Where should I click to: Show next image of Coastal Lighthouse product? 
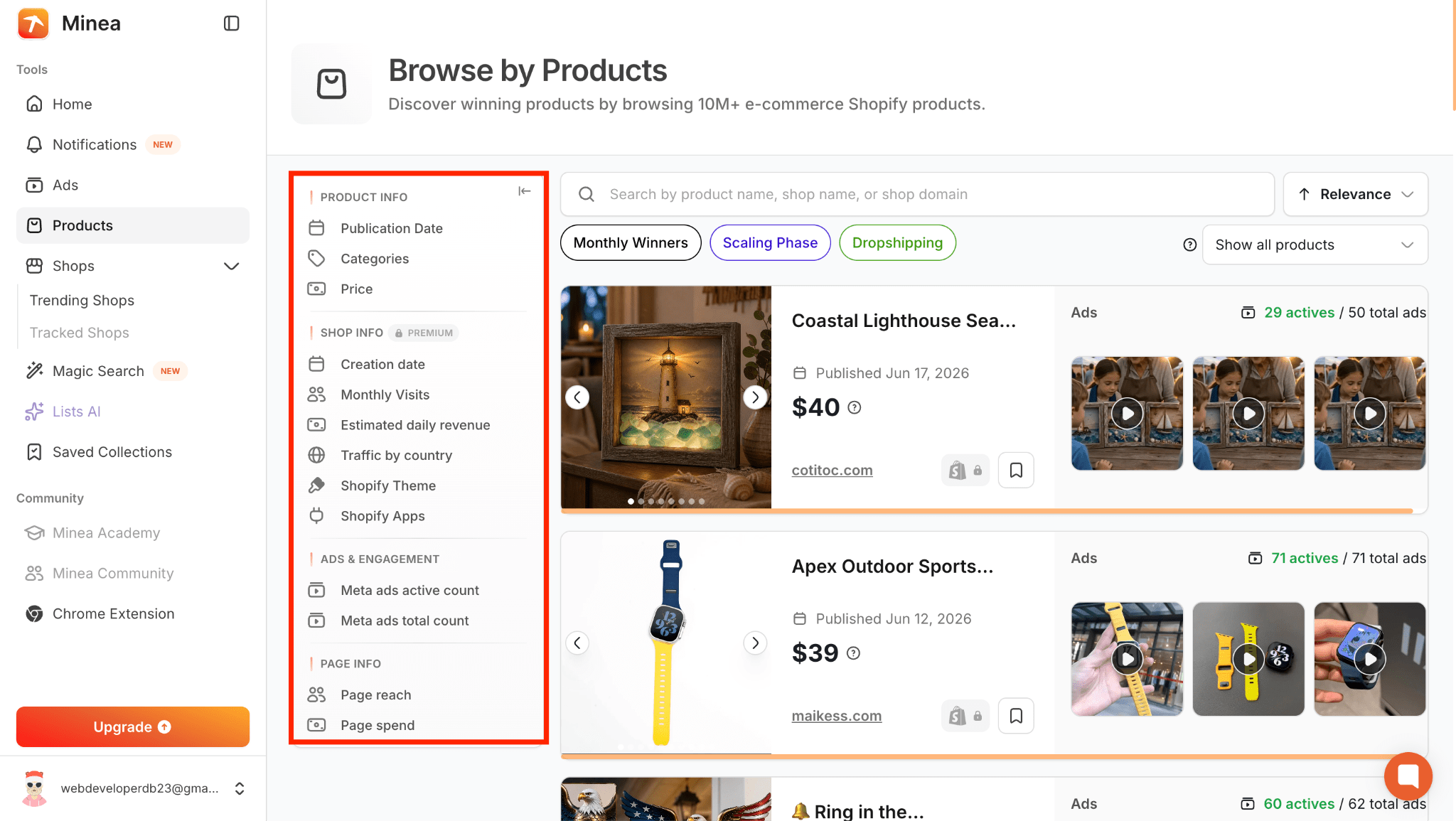[x=755, y=397]
